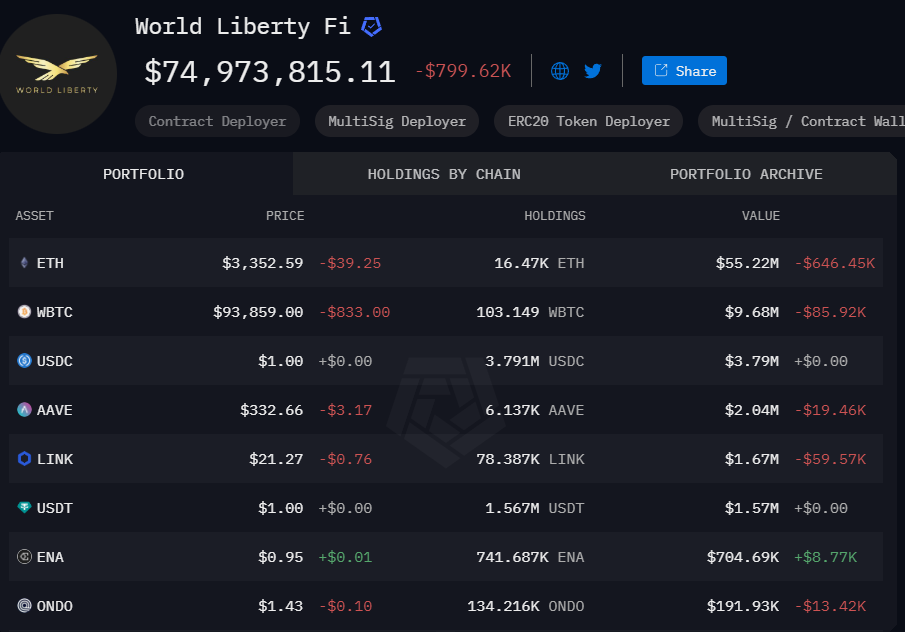
Task: Click the ONDO asset name
Action: tap(54, 606)
